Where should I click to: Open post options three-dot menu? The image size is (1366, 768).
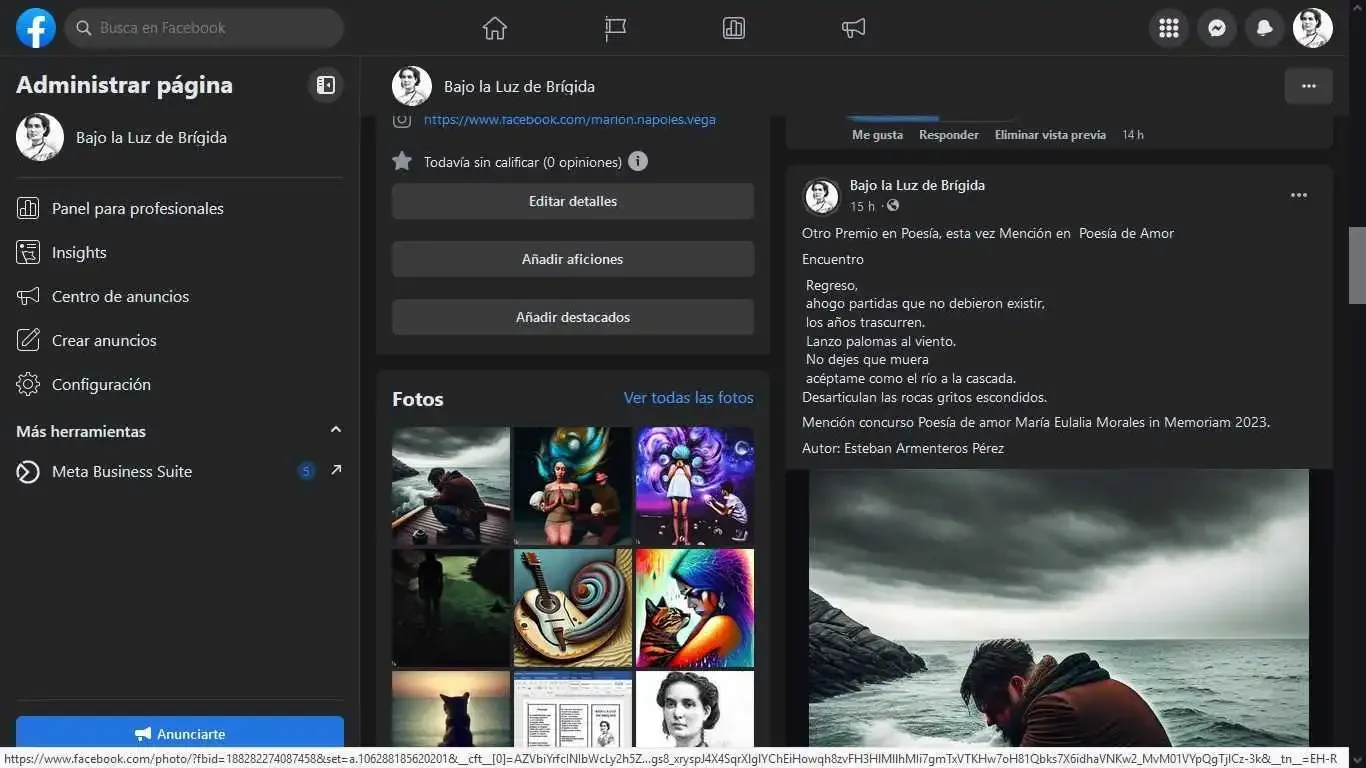pyautogui.click(x=1299, y=196)
